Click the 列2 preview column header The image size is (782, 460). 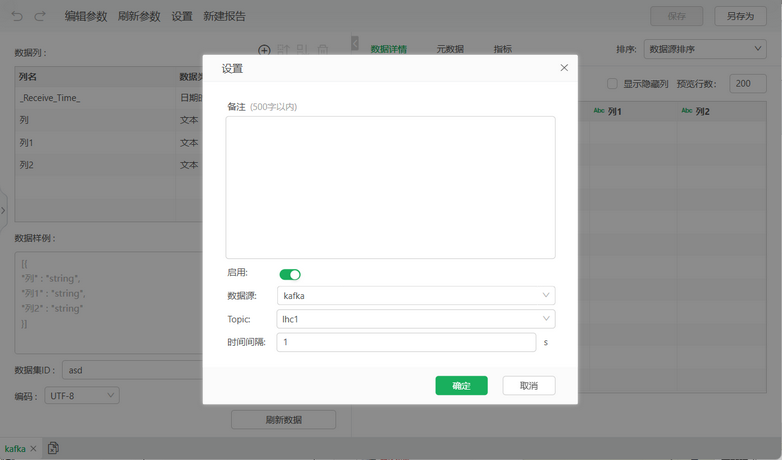pos(721,111)
